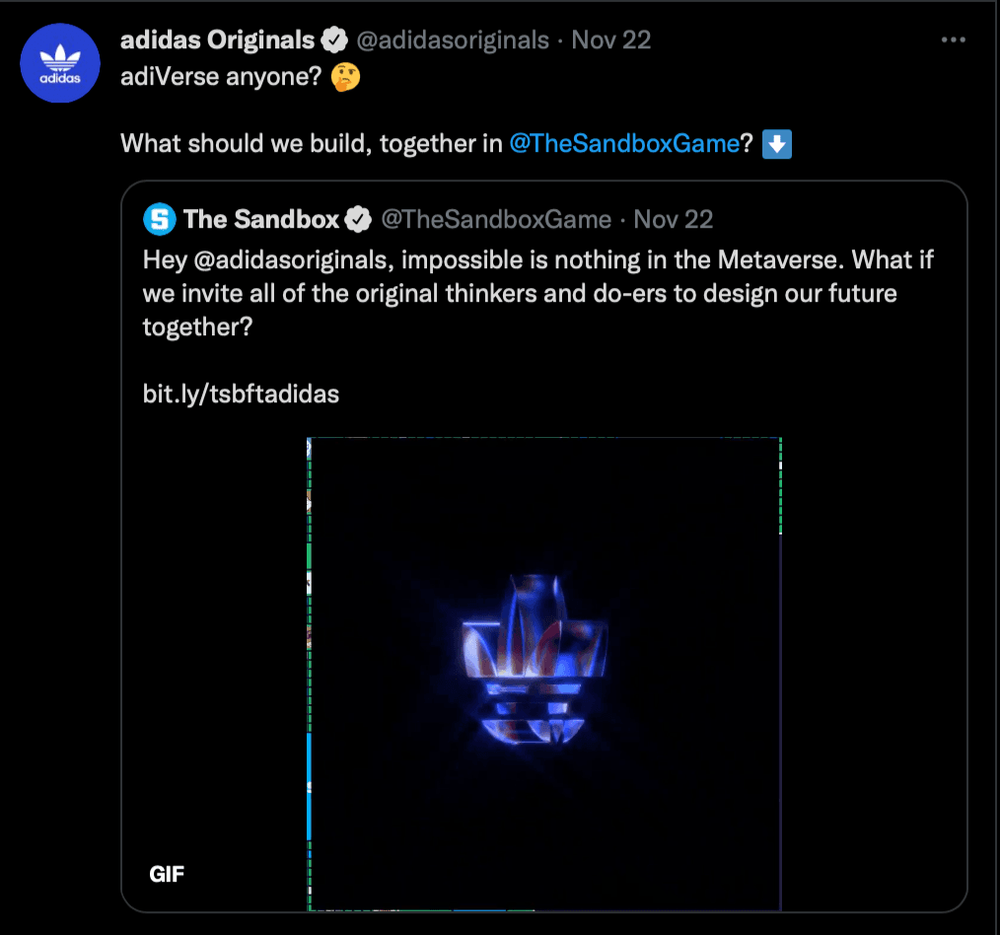Click the 'adiVerse anyone?' tweet text
The image size is (1000, 935).
click(220, 78)
